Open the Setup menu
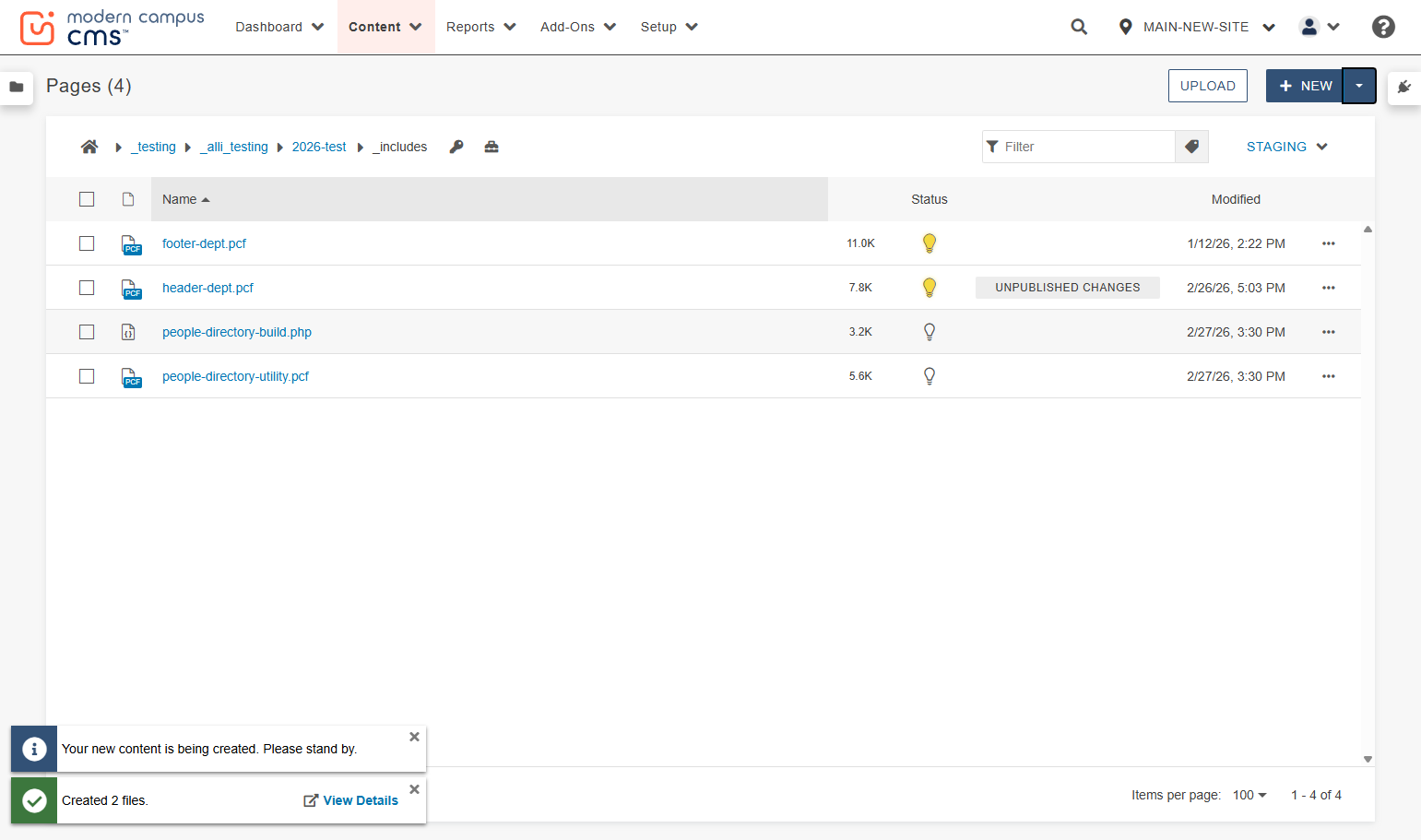1421x840 pixels. [x=669, y=27]
